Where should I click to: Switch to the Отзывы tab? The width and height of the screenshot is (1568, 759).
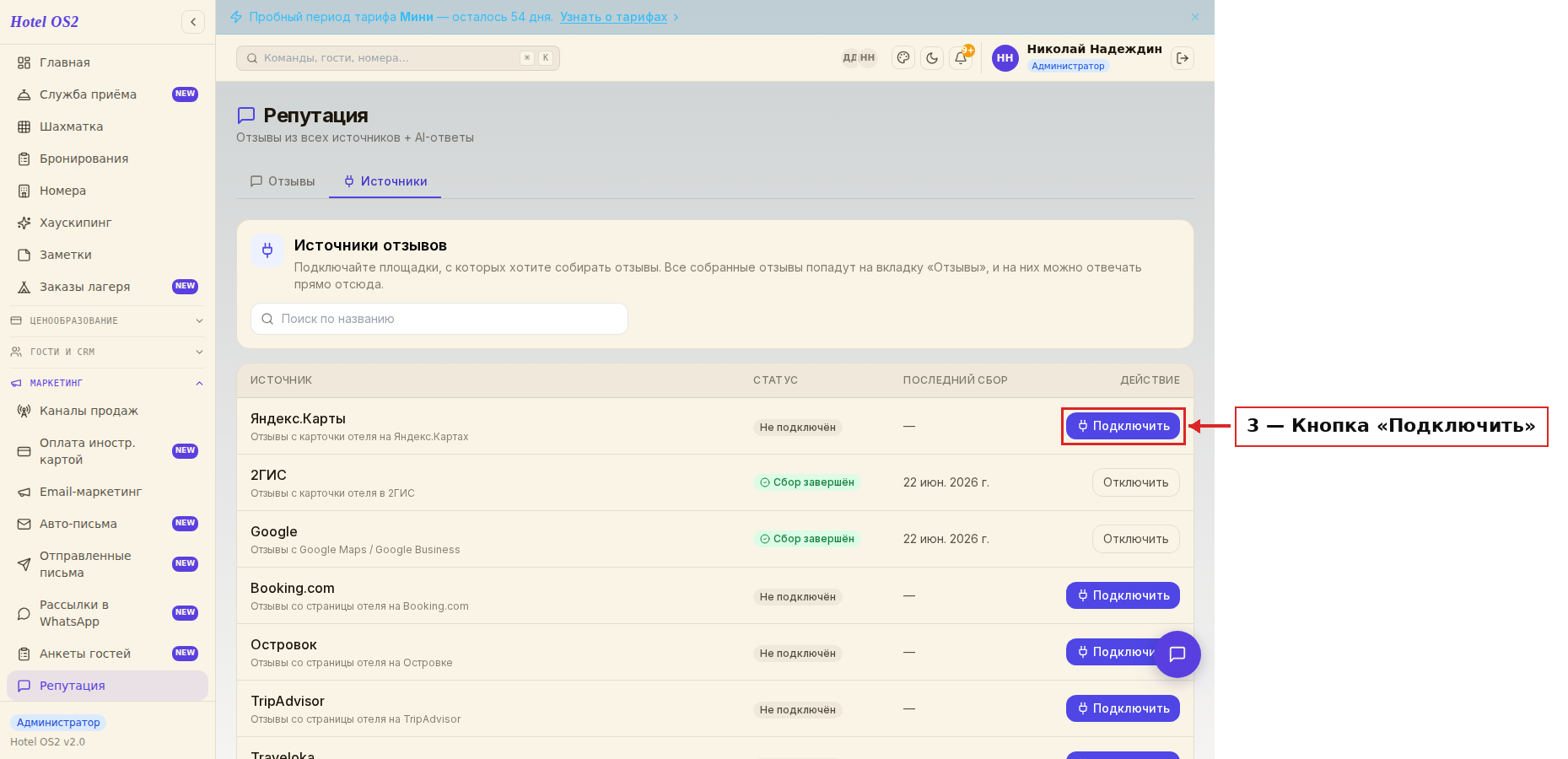(x=283, y=181)
